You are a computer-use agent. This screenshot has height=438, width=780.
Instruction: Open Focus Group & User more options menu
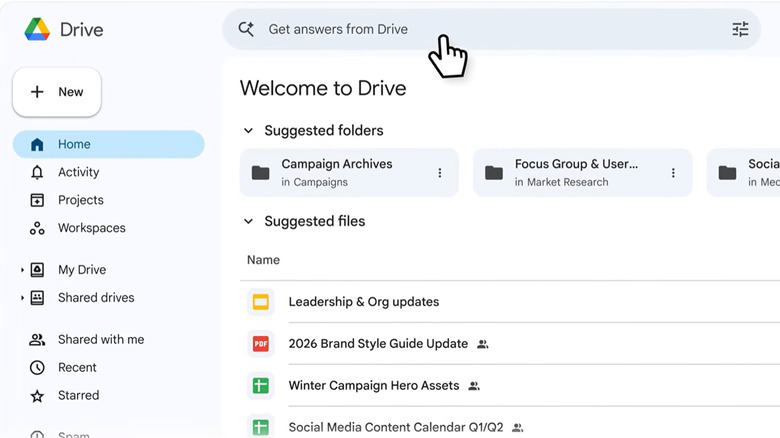click(673, 173)
